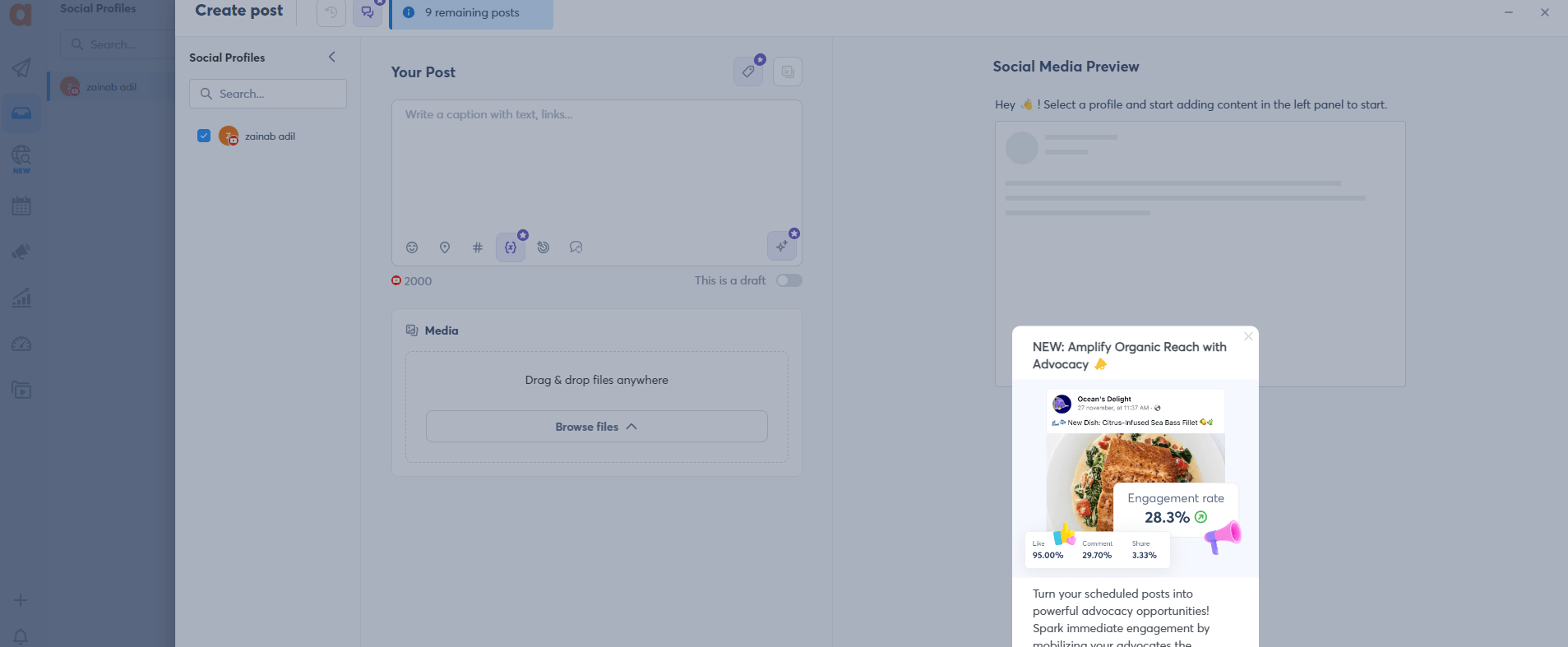Image resolution: width=1568 pixels, height=647 pixels.
Task: Enable the This is a draft toggle
Action: coord(789,280)
